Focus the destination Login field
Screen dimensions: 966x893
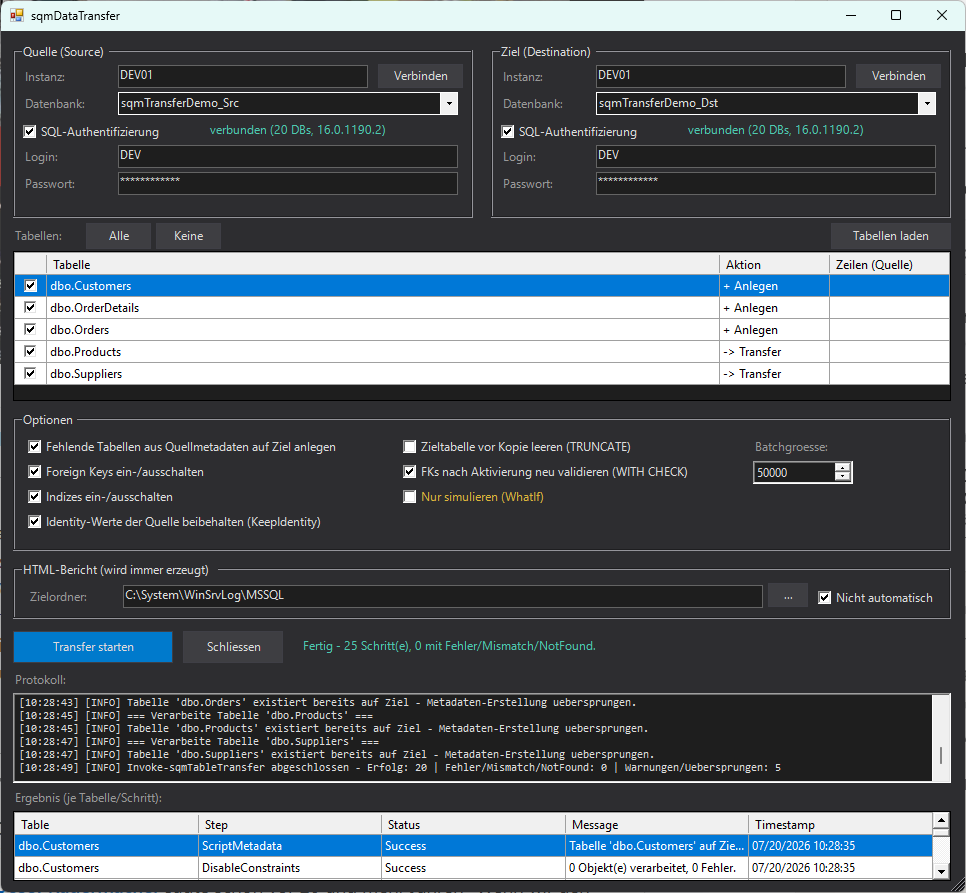click(766, 156)
